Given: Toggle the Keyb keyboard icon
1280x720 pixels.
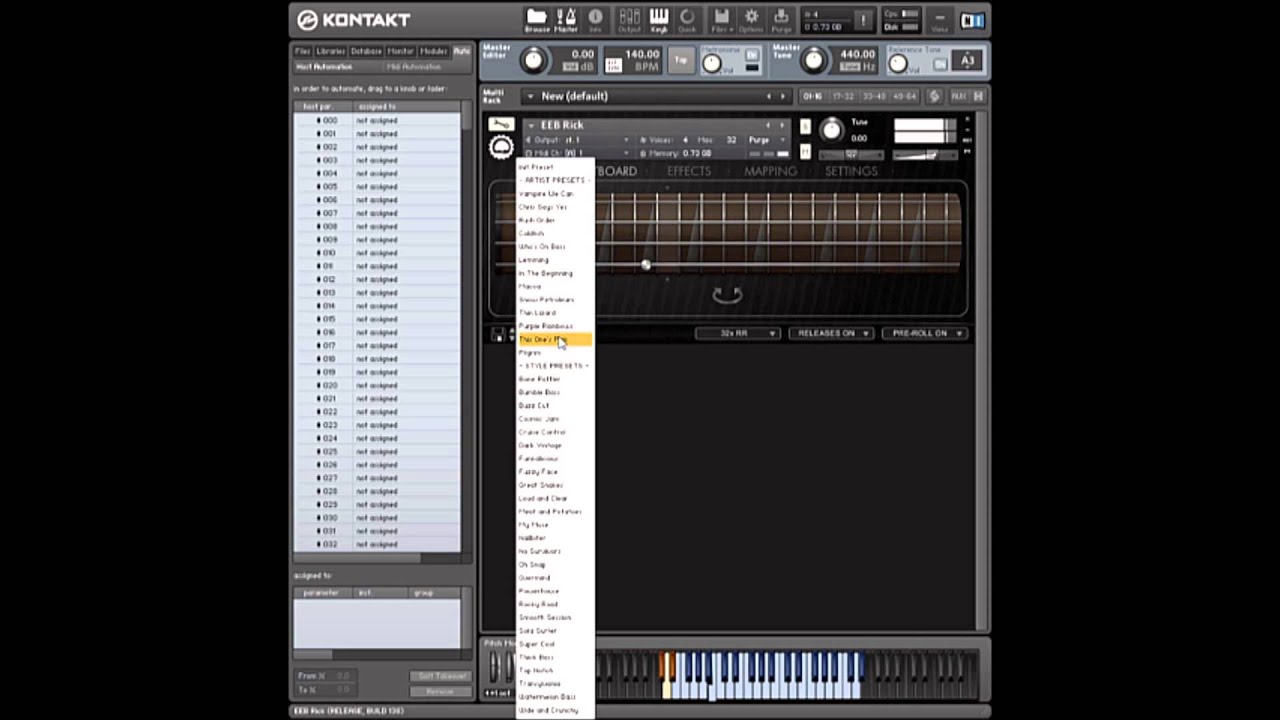Looking at the screenshot, I should pyautogui.click(x=659, y=20).
